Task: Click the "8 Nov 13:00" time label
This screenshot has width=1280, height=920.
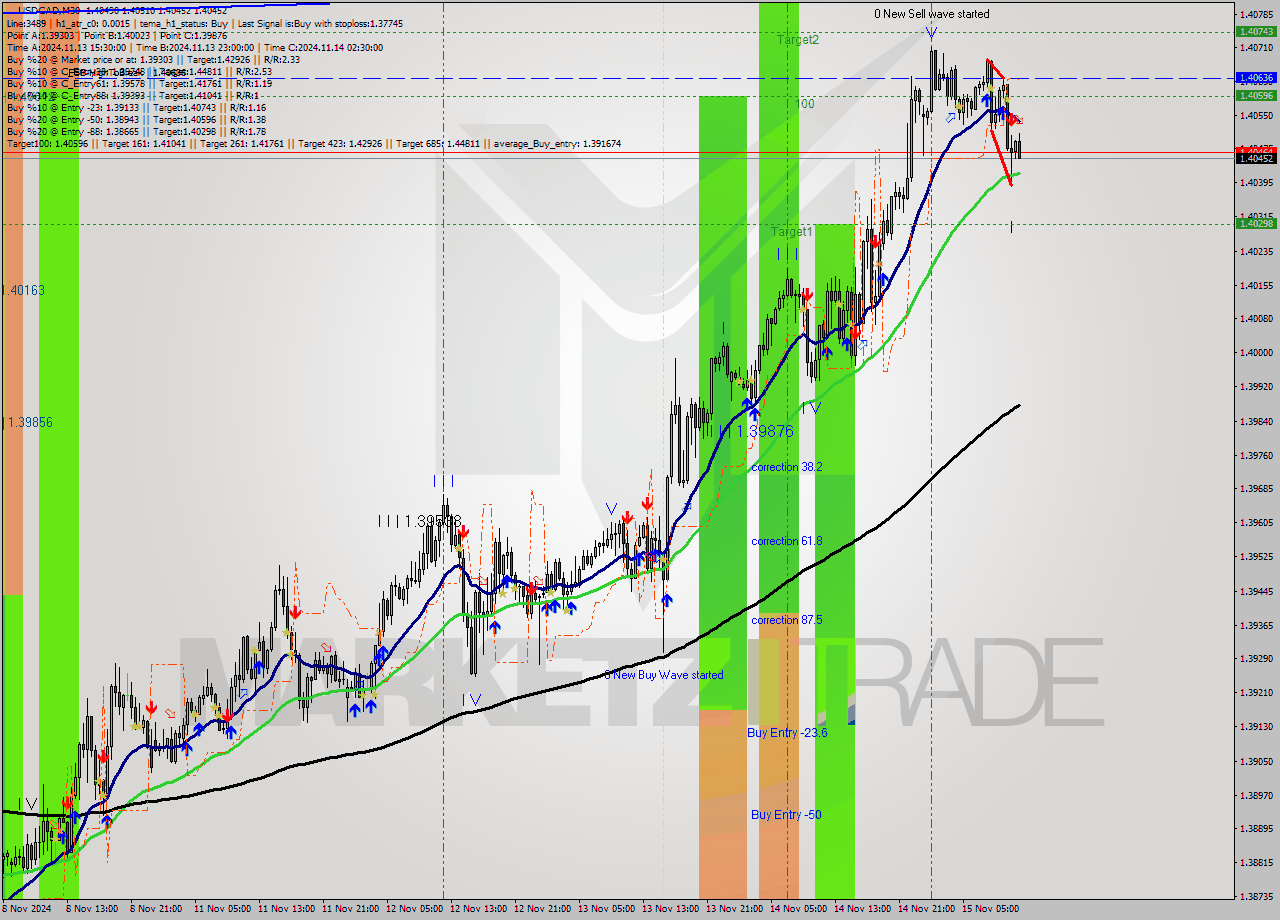Action: (x=94, y=909)
